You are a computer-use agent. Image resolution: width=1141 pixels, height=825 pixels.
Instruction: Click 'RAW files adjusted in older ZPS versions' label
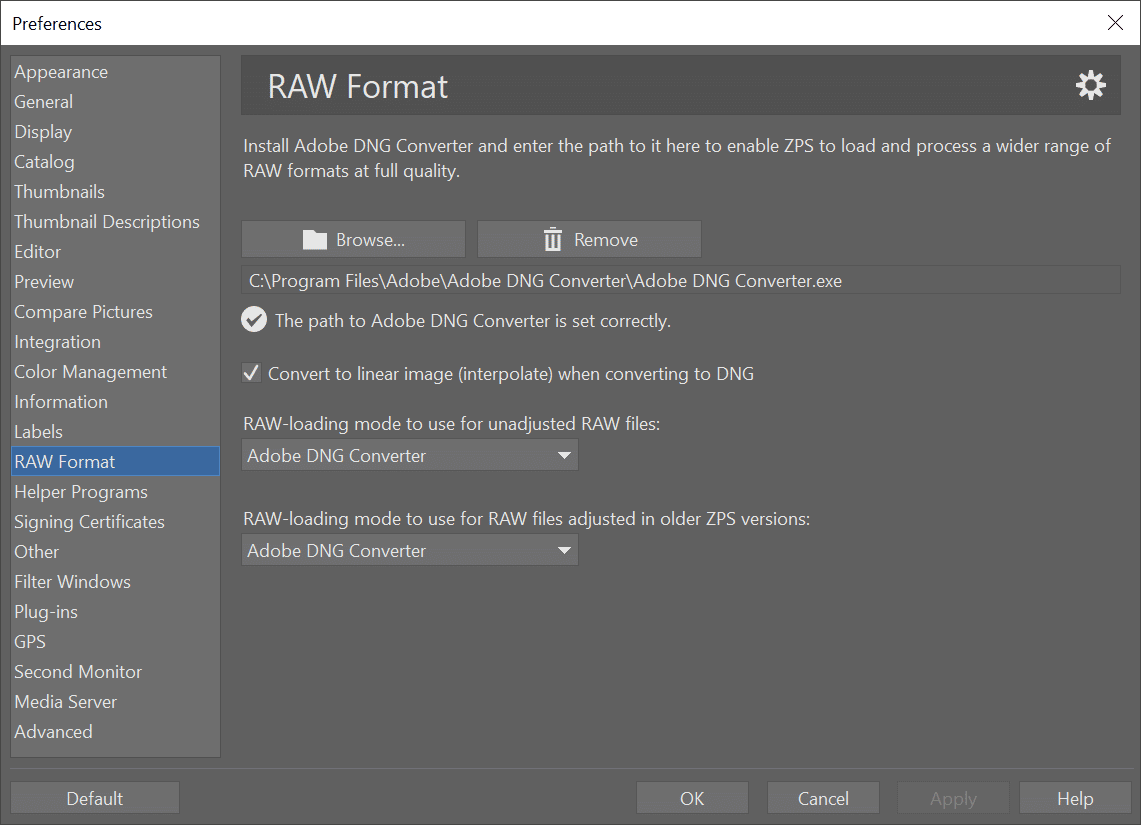648,519
